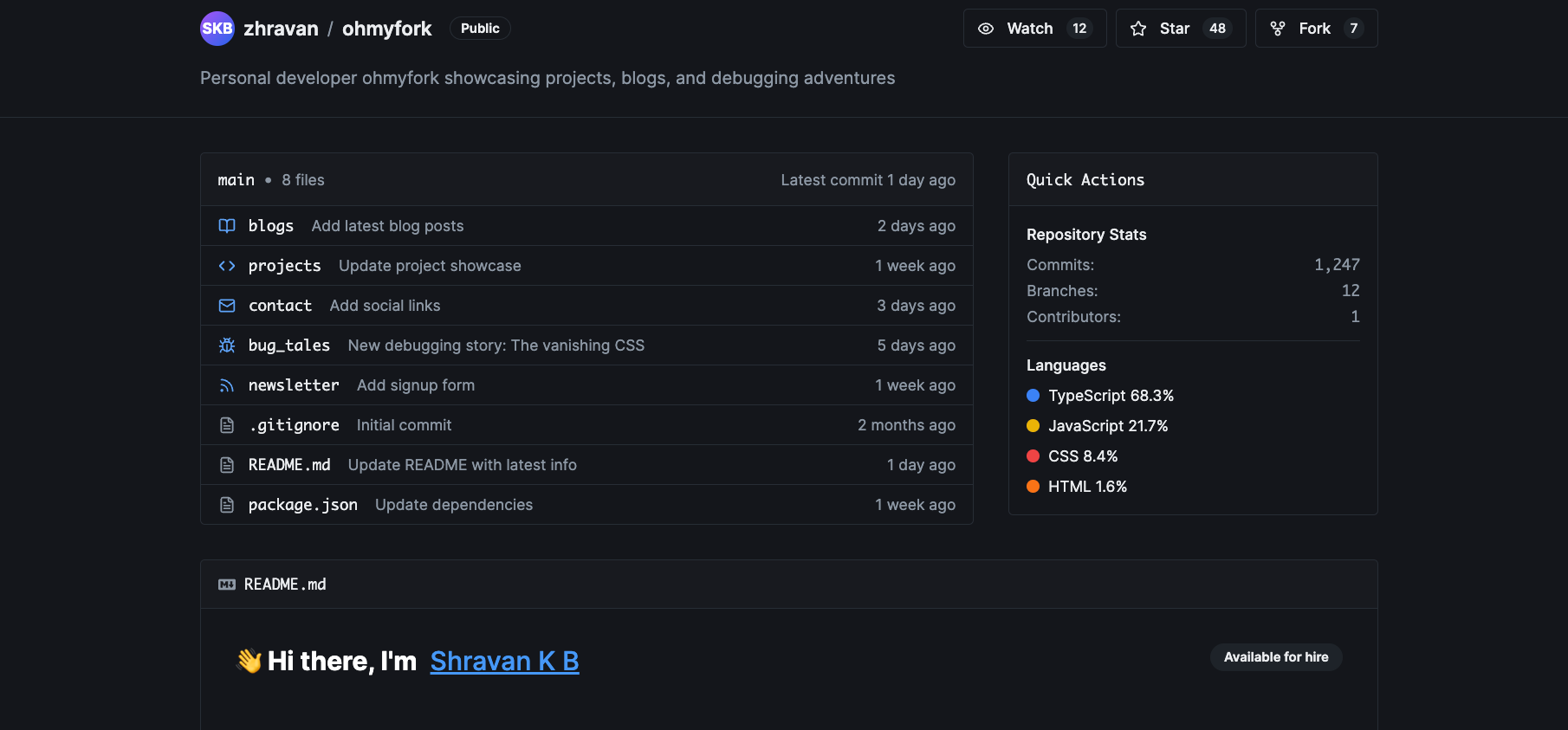
Task: Click the RSS feed icon beside newsletter
Action: tap(227, 385)
